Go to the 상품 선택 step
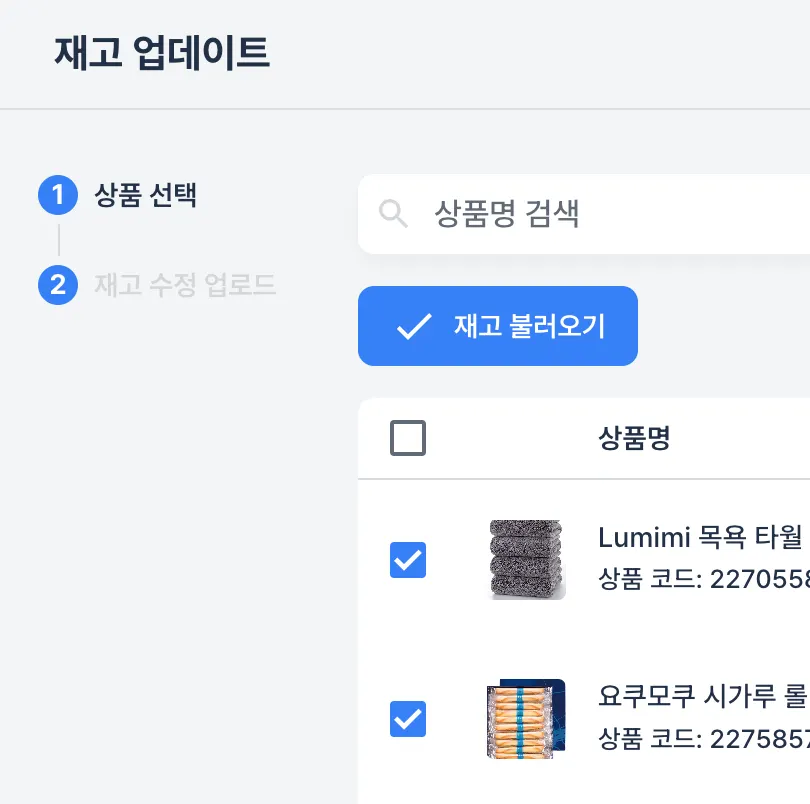The width and height of the screenshot is (810, 804). tap(145, 195)
